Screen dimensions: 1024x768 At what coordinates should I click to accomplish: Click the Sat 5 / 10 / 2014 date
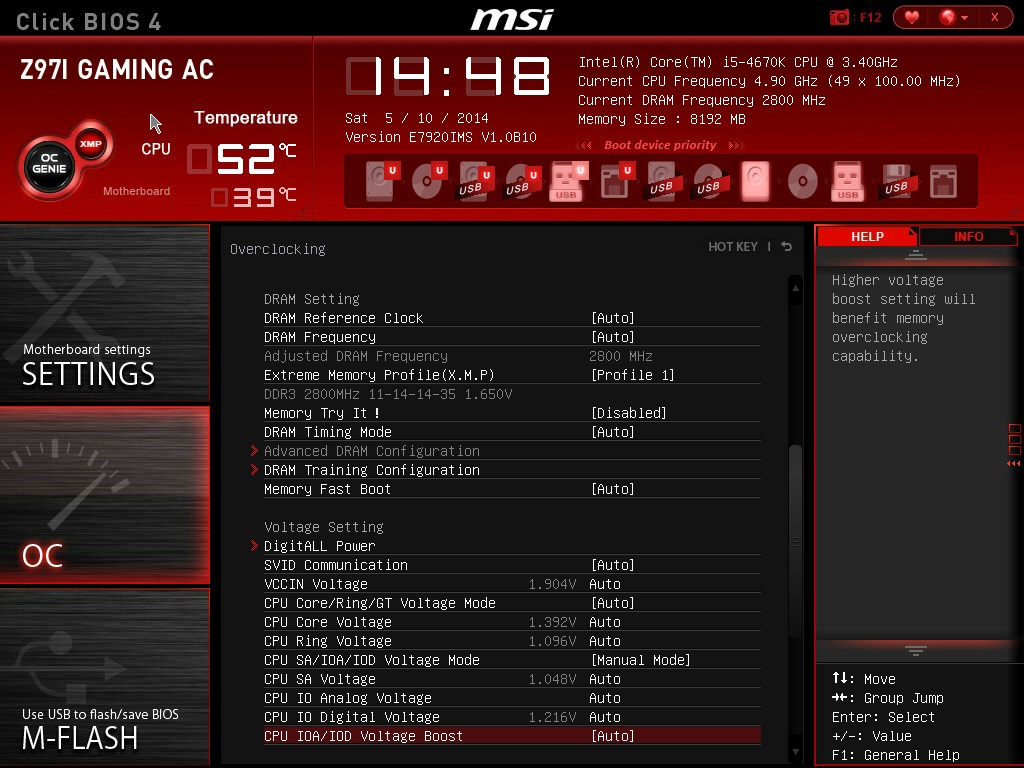[417, 118]
